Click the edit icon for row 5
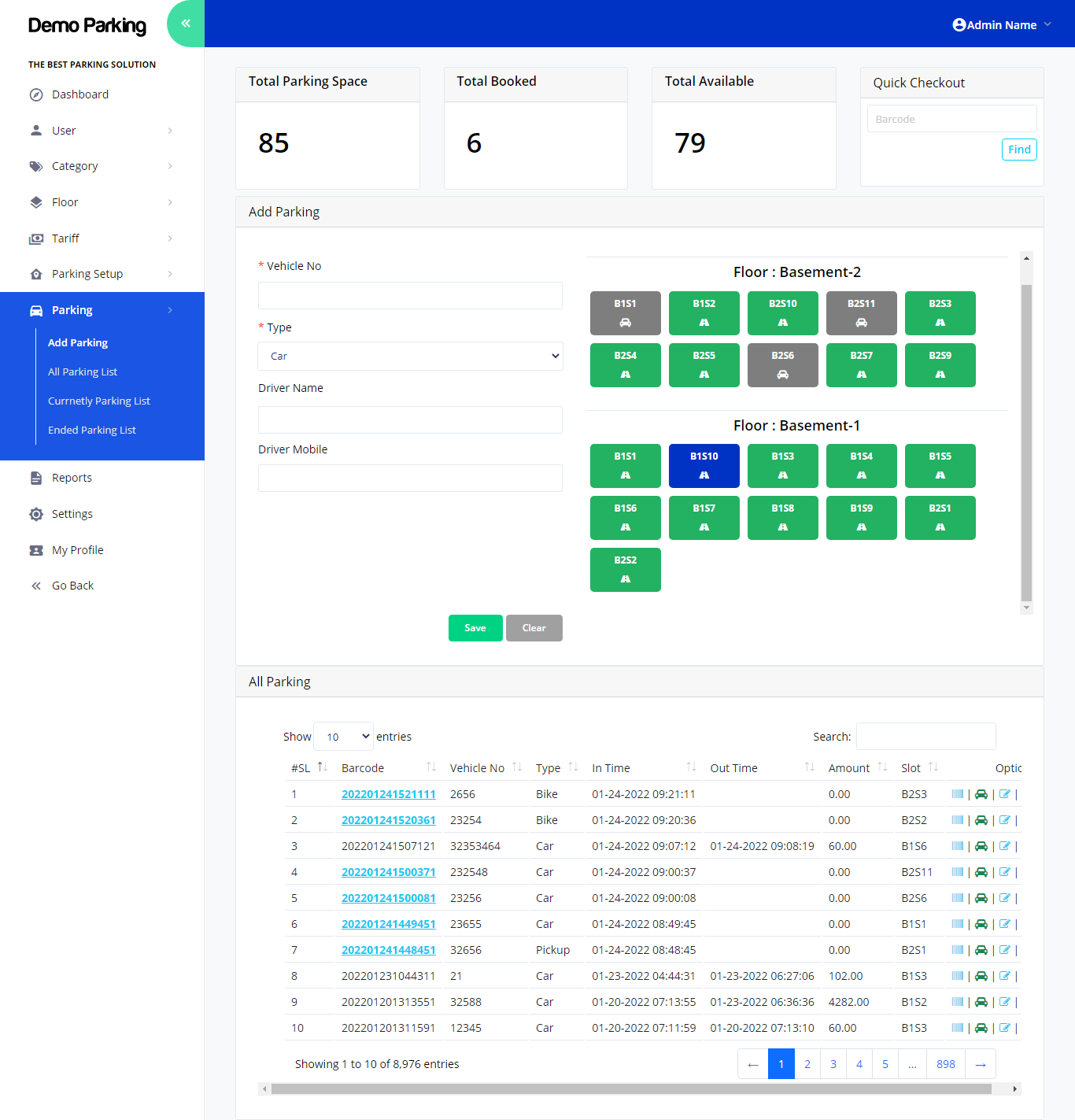 coord(1004,898)
